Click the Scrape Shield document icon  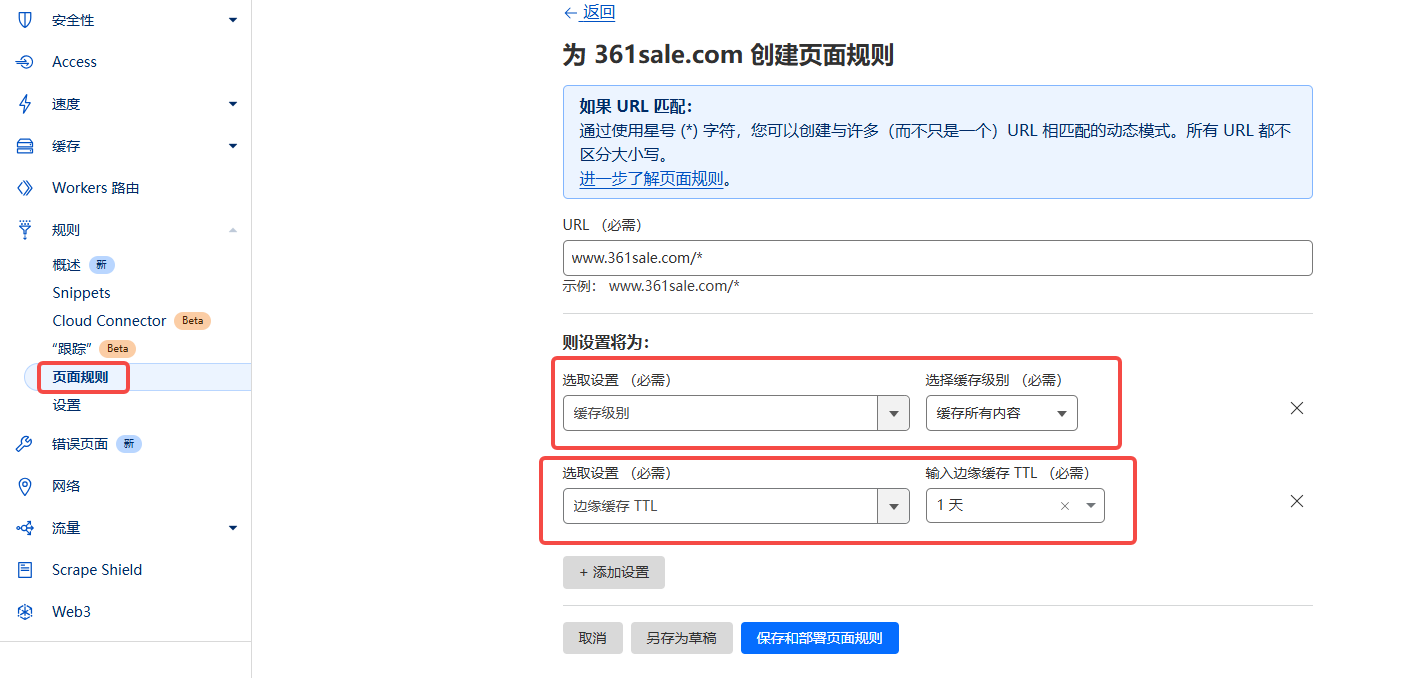(x=24, y=569)
